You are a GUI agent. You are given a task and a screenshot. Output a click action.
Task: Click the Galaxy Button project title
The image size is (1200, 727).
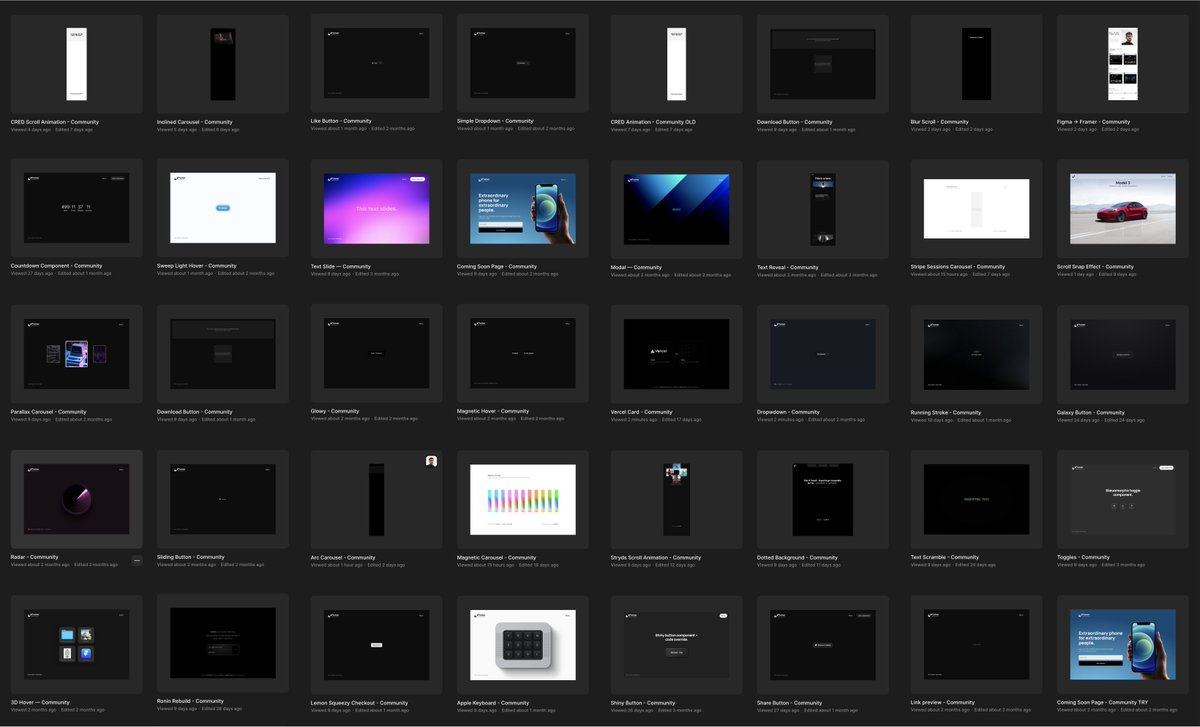pos(1092,411)
